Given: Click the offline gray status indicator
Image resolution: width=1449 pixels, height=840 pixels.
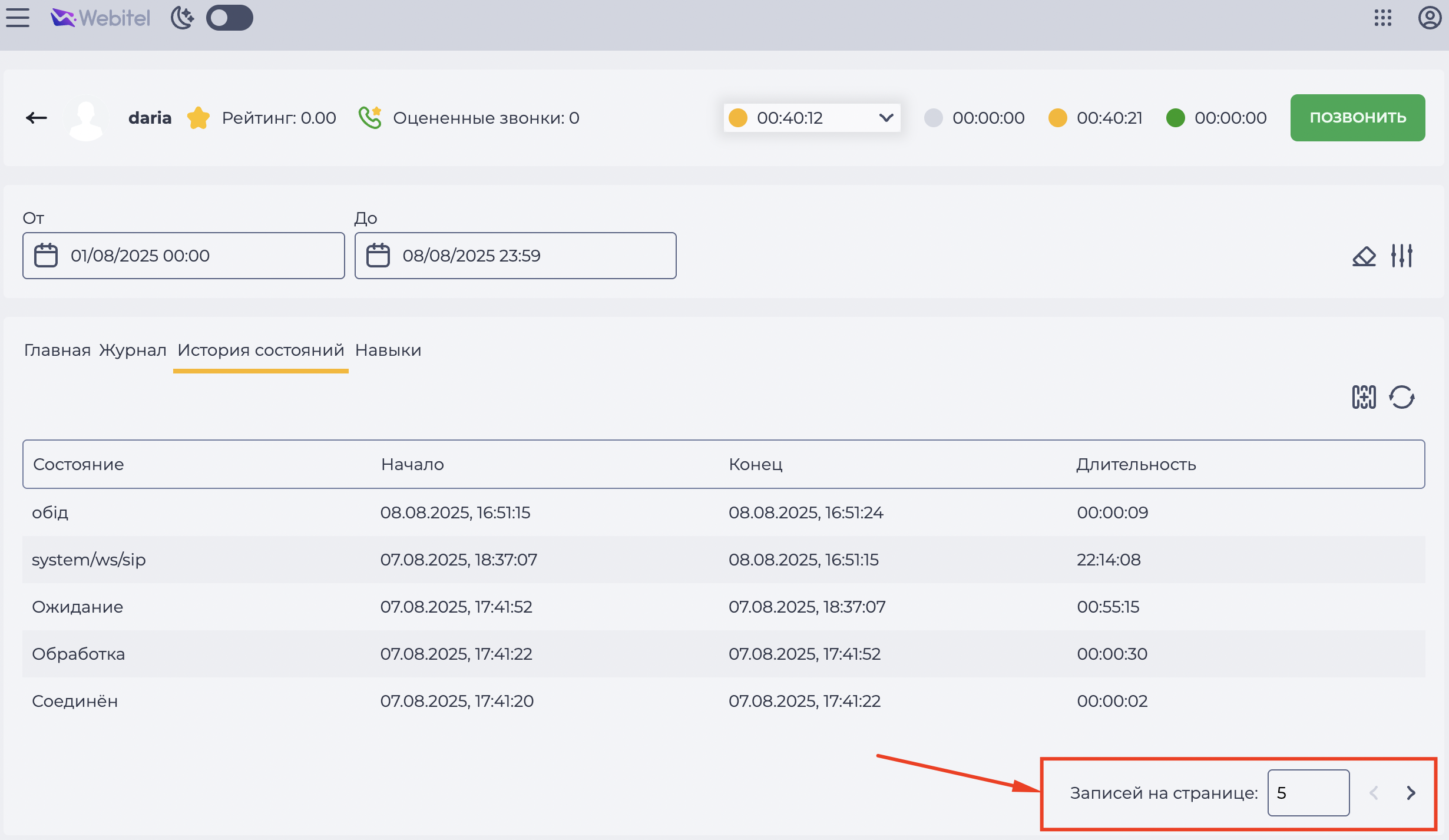Looking at the screenshot, I should (x=934, y=118).
